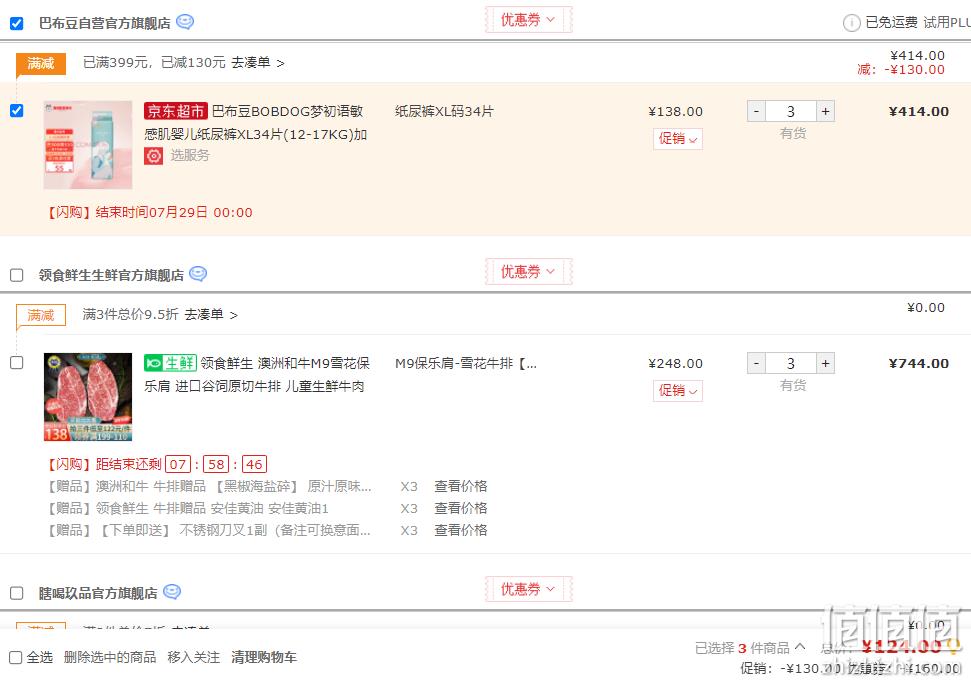Click the diaper quantity input field

791,111
